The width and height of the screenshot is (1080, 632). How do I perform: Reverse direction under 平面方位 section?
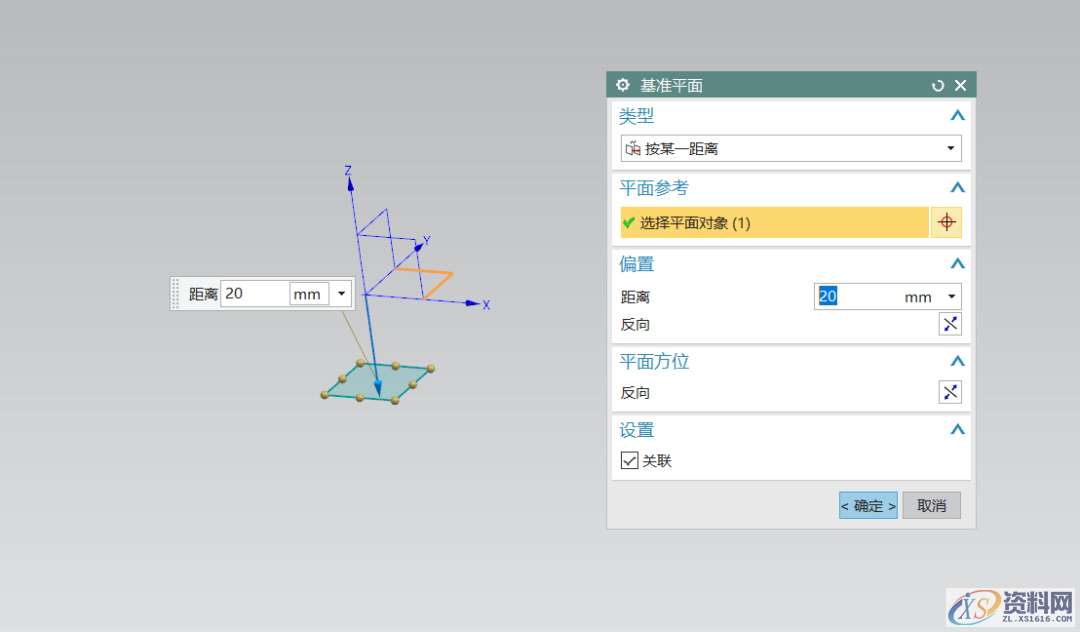click(x=949, y=392)
